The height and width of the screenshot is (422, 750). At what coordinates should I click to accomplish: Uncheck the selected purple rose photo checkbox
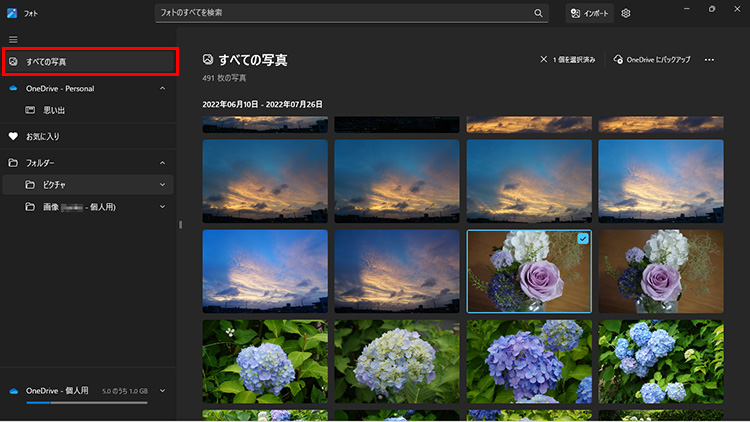582,239
